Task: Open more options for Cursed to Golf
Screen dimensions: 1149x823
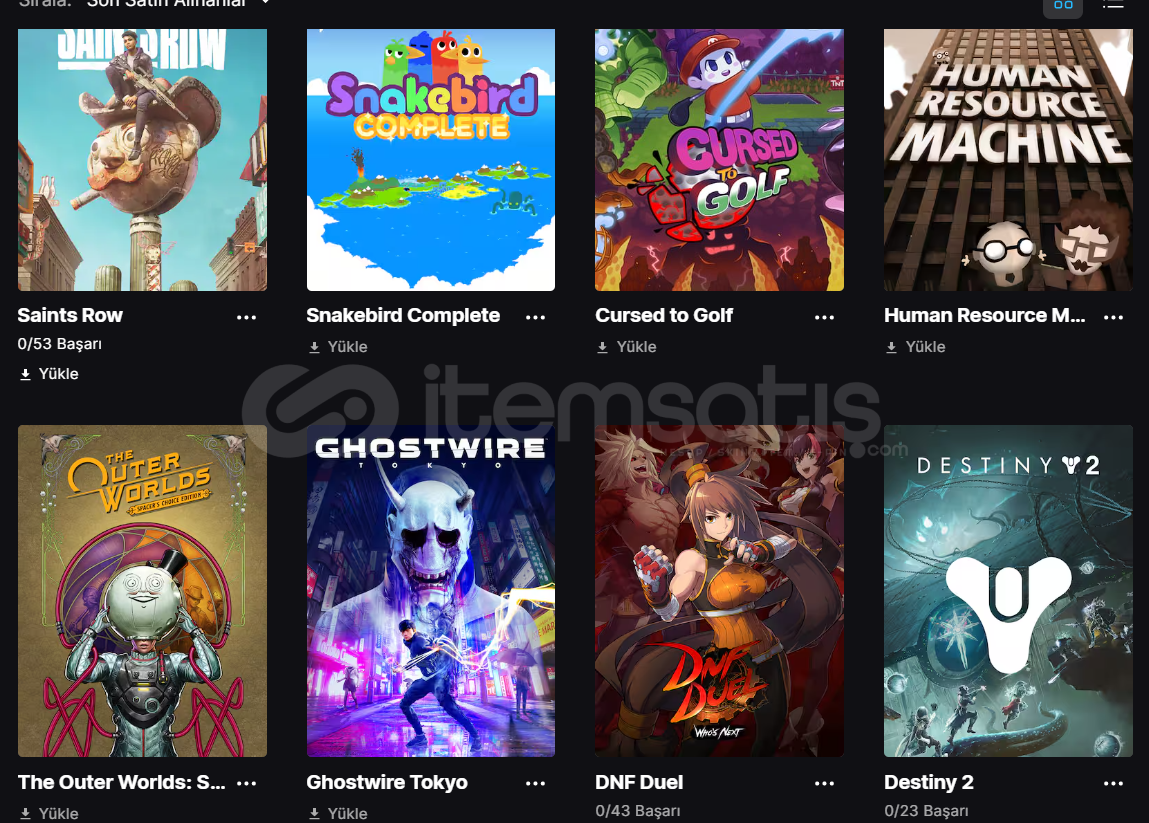Action: pos(824,317)
